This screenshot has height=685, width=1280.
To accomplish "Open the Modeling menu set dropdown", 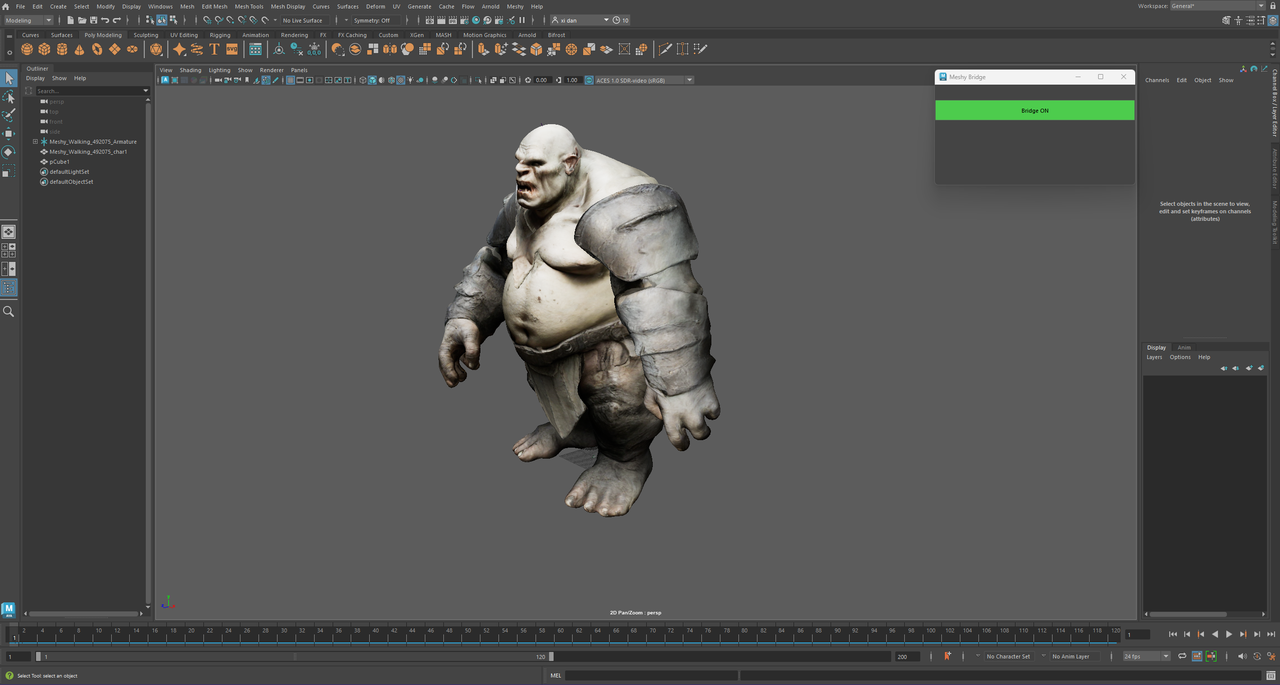I will point(28,20).
